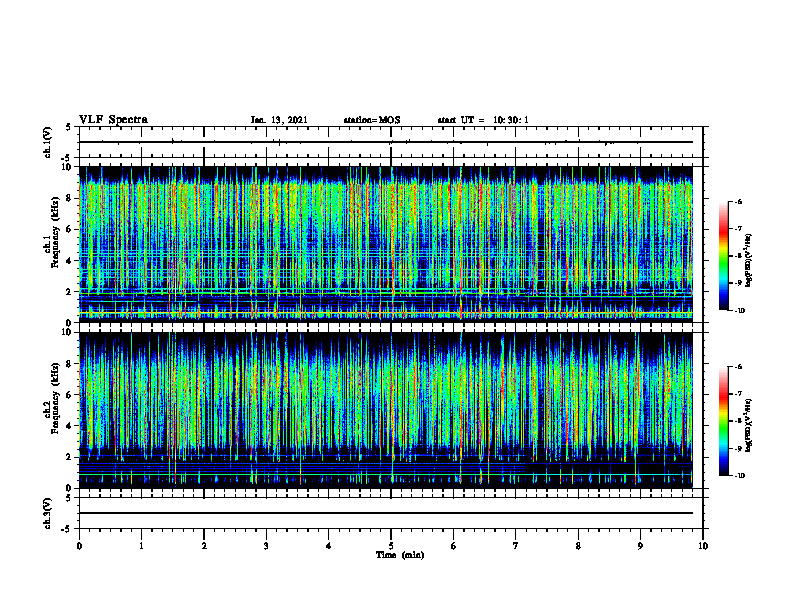This screenshot has width=792, height=612.
Task: Click the "-10" tick on ch.2 colorbar
Action: 739,476
